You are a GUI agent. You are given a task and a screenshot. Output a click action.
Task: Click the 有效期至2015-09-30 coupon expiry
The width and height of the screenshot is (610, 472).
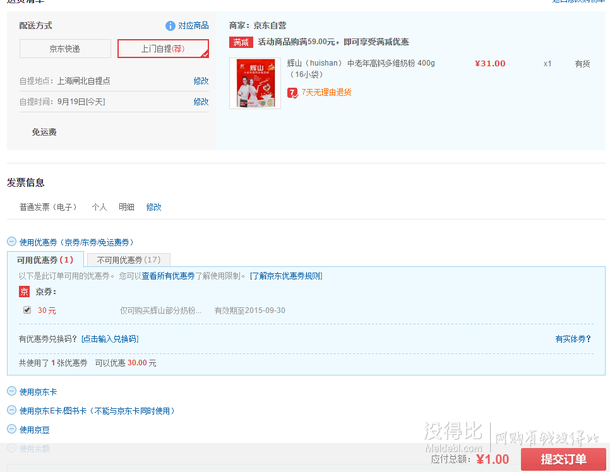pyautogui.click(x=250, y=311)
